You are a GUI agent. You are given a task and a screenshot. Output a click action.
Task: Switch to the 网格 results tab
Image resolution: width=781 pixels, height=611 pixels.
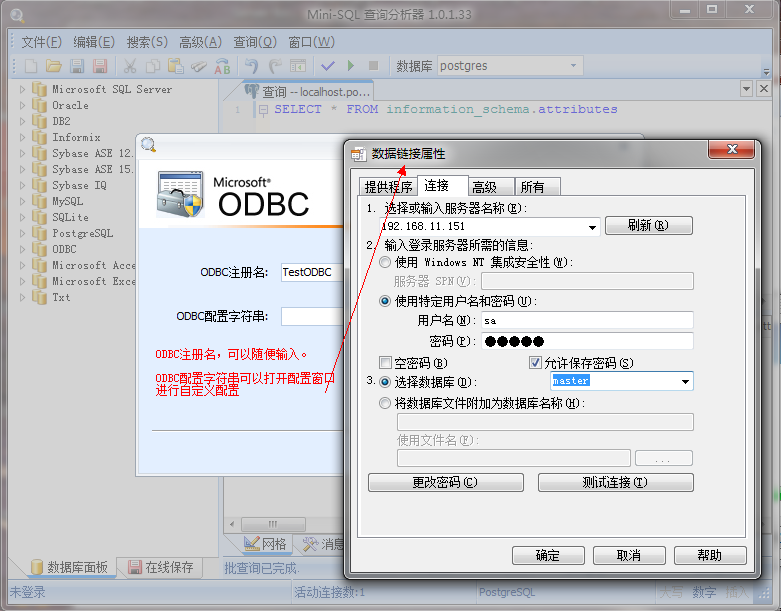[x=266, y=544]
